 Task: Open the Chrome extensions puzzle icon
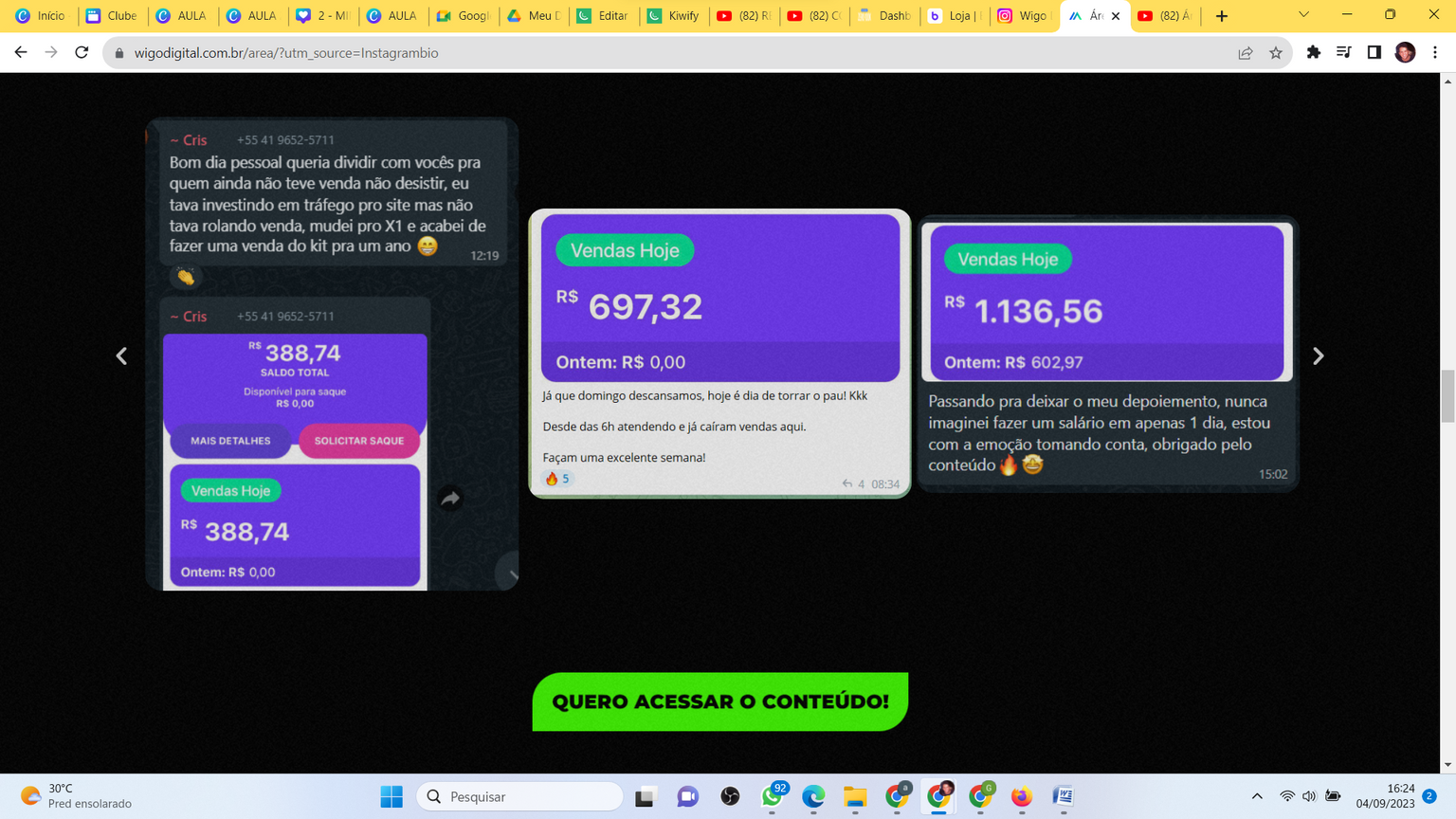1313,53
